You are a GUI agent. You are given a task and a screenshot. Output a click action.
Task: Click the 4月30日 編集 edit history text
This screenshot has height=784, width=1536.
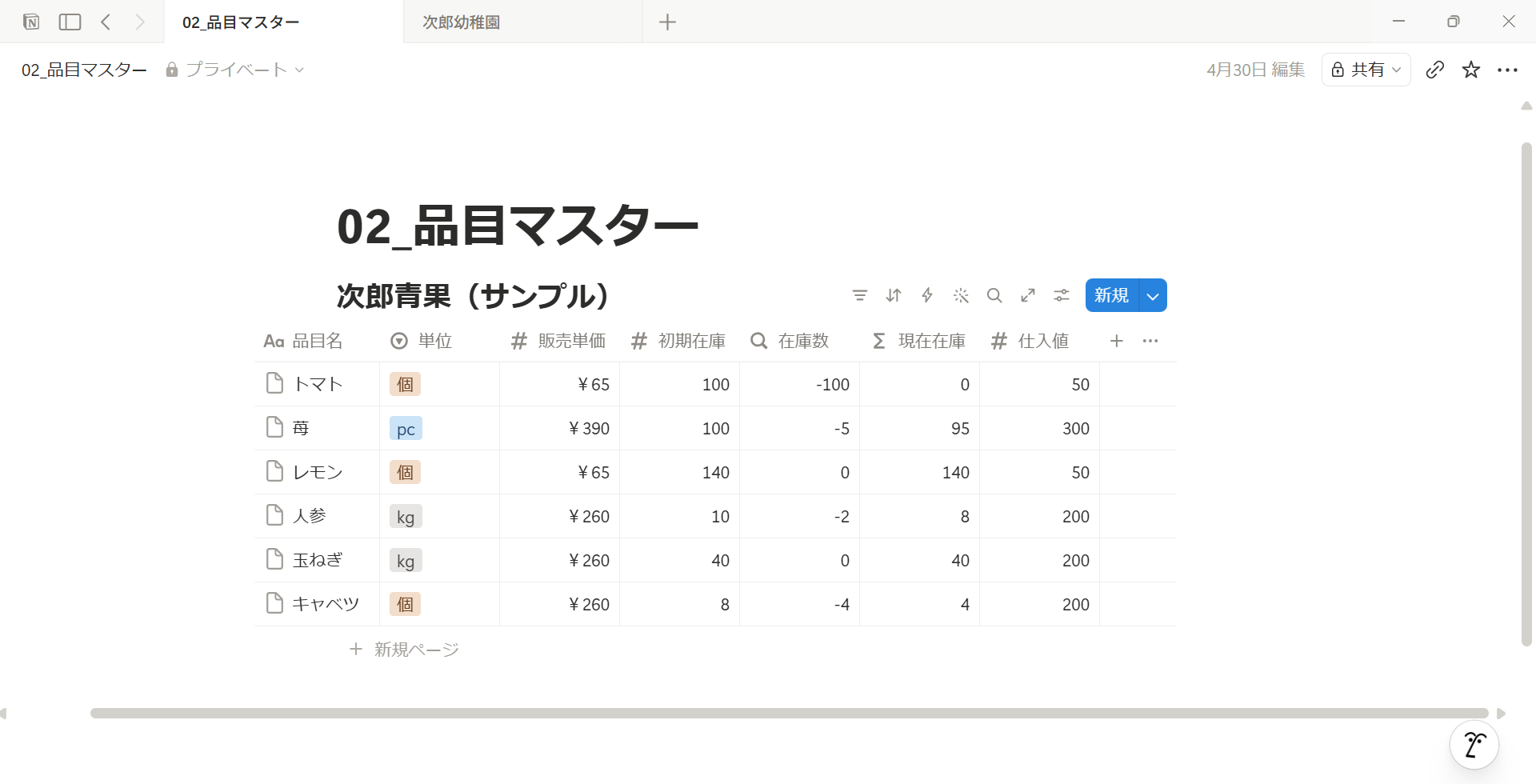point(1255,70)
